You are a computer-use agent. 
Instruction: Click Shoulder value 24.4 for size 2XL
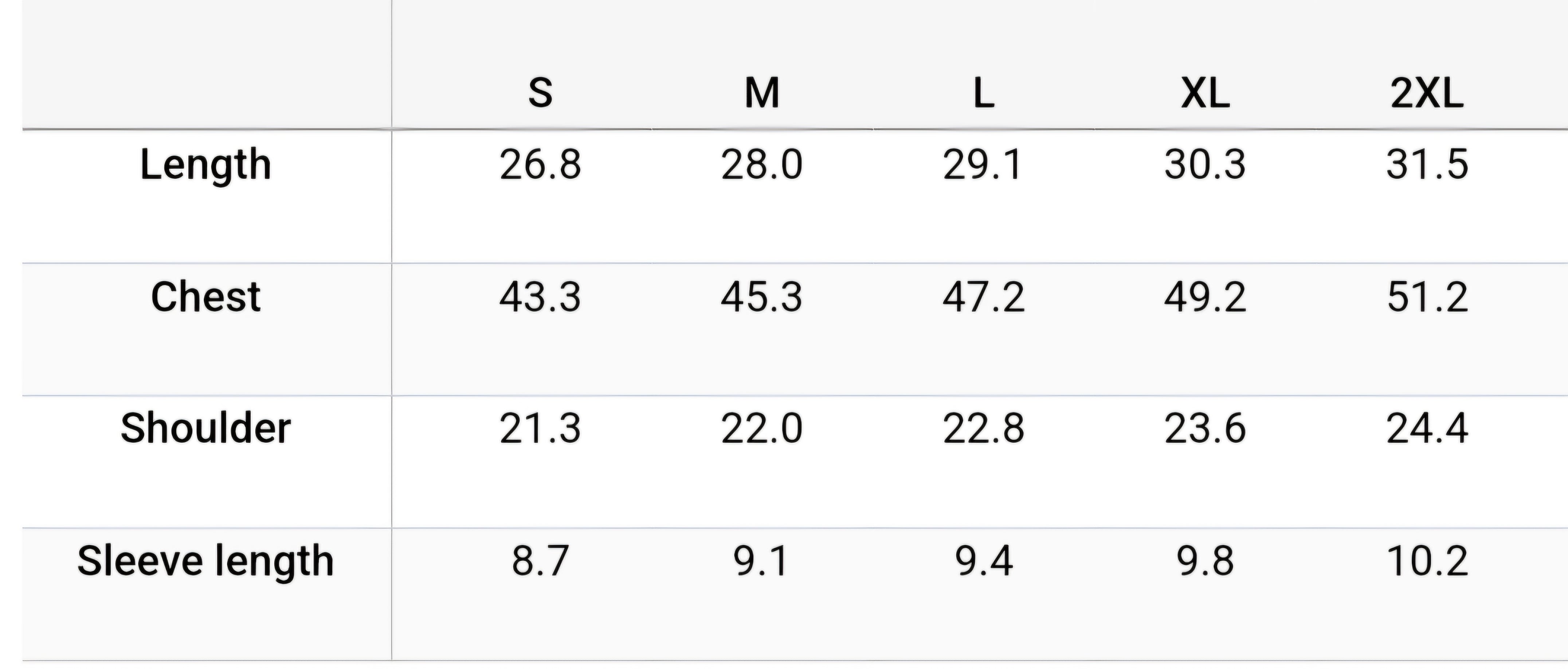click(1427, 428)
